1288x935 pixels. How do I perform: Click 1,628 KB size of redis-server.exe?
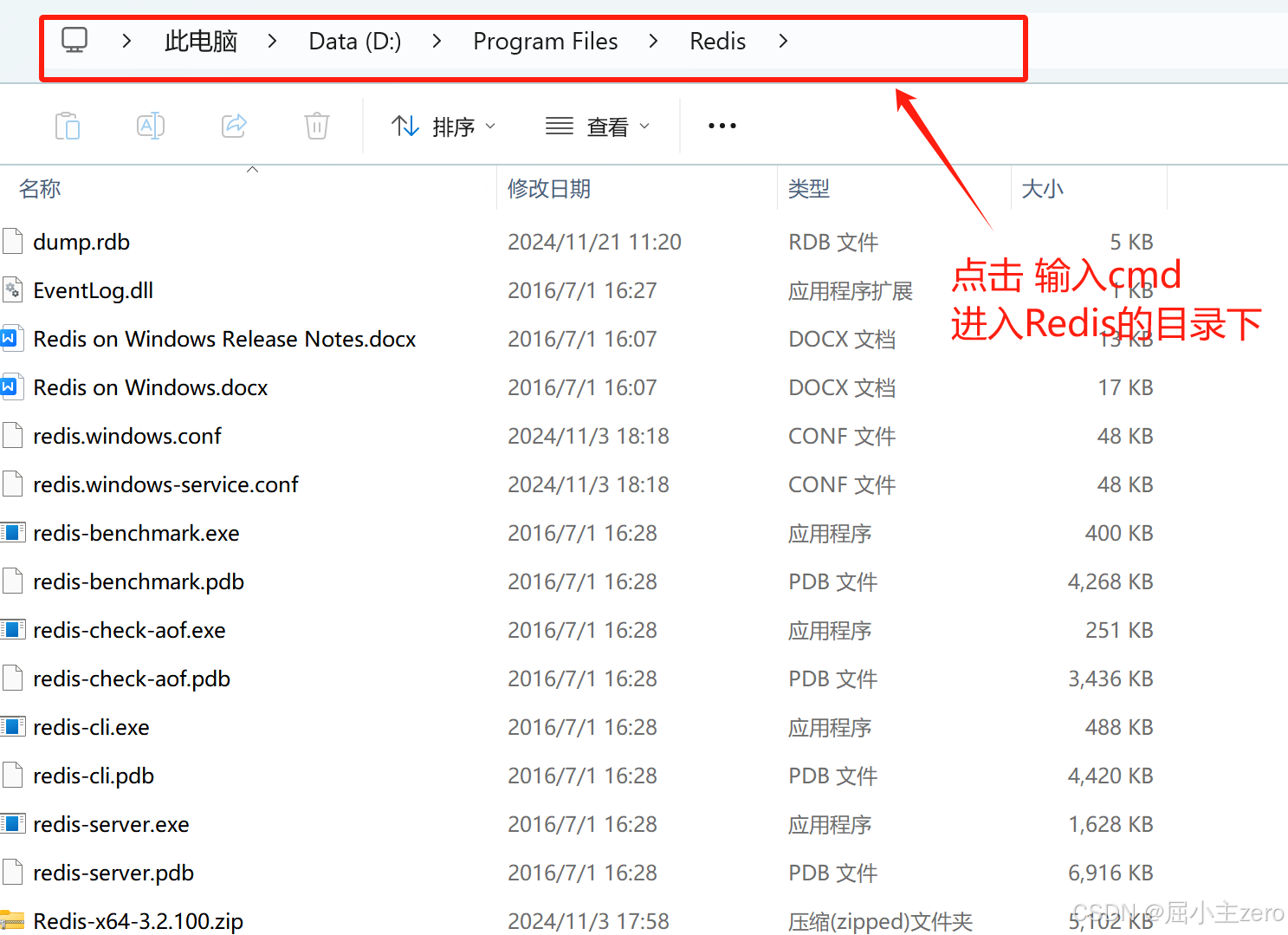click(1110, 824)
